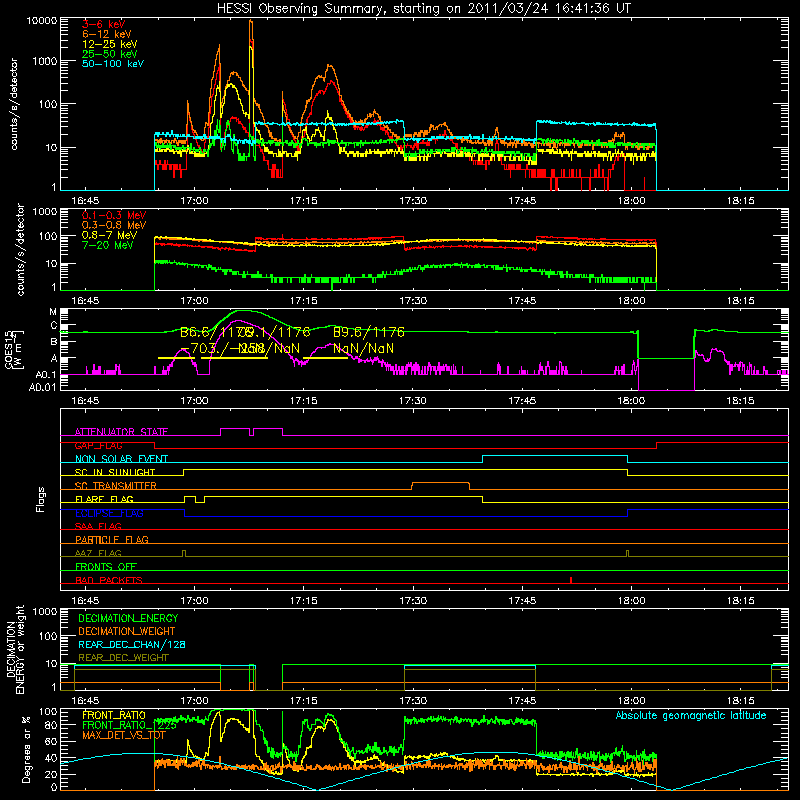
Task: Click the HESSI Observing Summary title text
Action: [x=423, y=8]
